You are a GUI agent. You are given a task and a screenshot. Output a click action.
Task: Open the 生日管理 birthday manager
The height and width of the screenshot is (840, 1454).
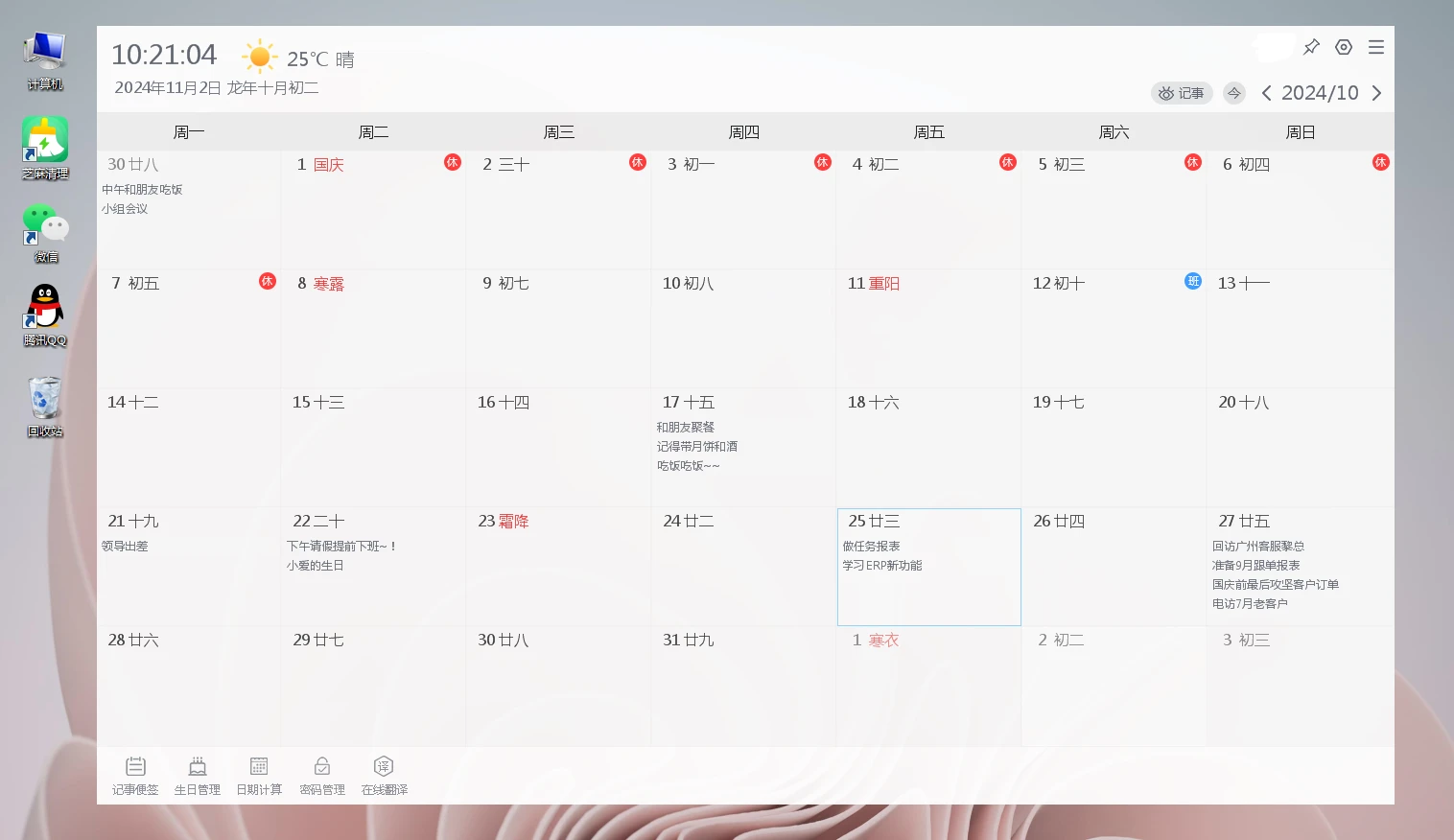[198, 776]
